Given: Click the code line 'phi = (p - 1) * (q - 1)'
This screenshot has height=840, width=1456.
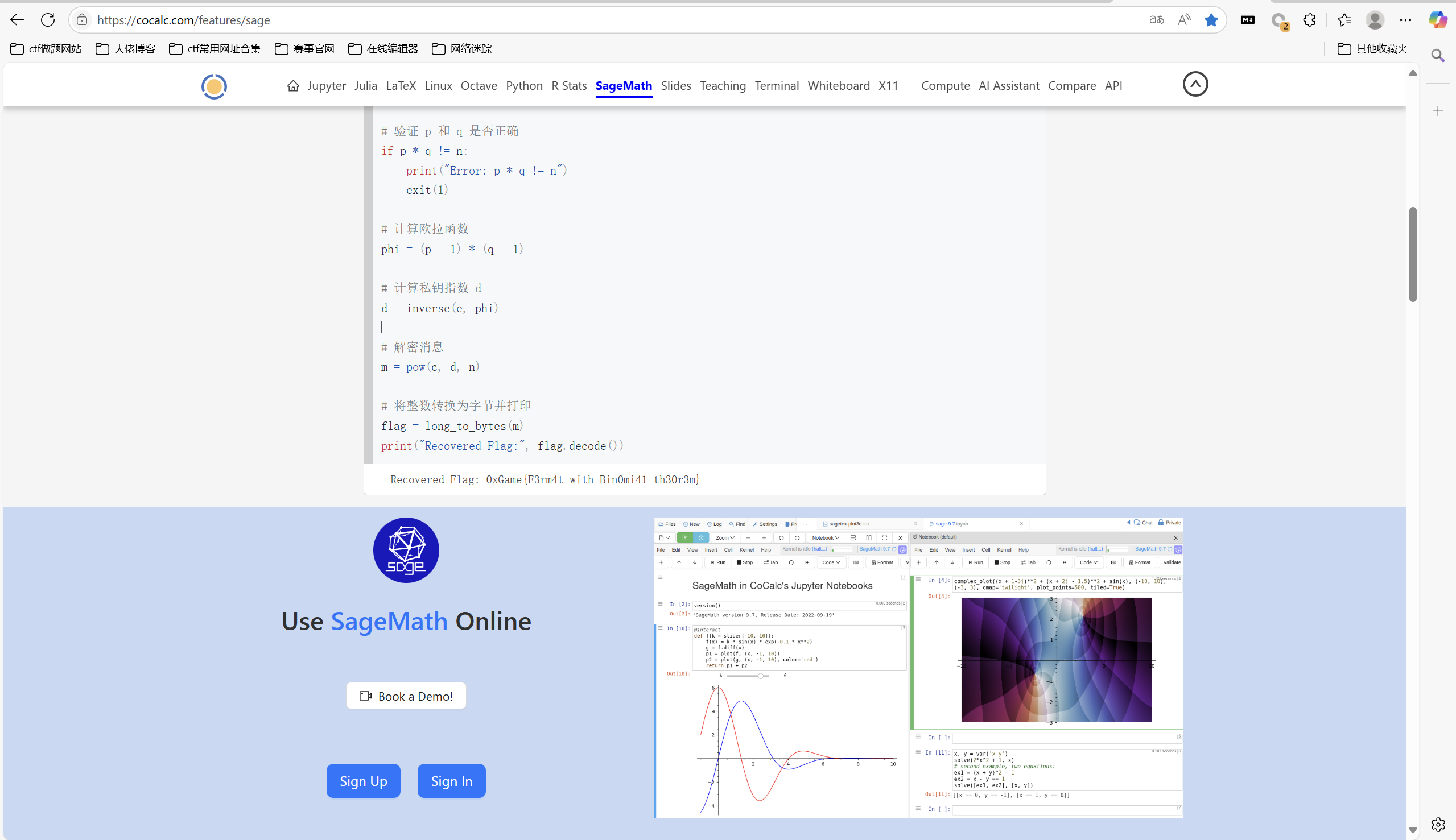Looking at the screenshot, I should pos(452,249).
